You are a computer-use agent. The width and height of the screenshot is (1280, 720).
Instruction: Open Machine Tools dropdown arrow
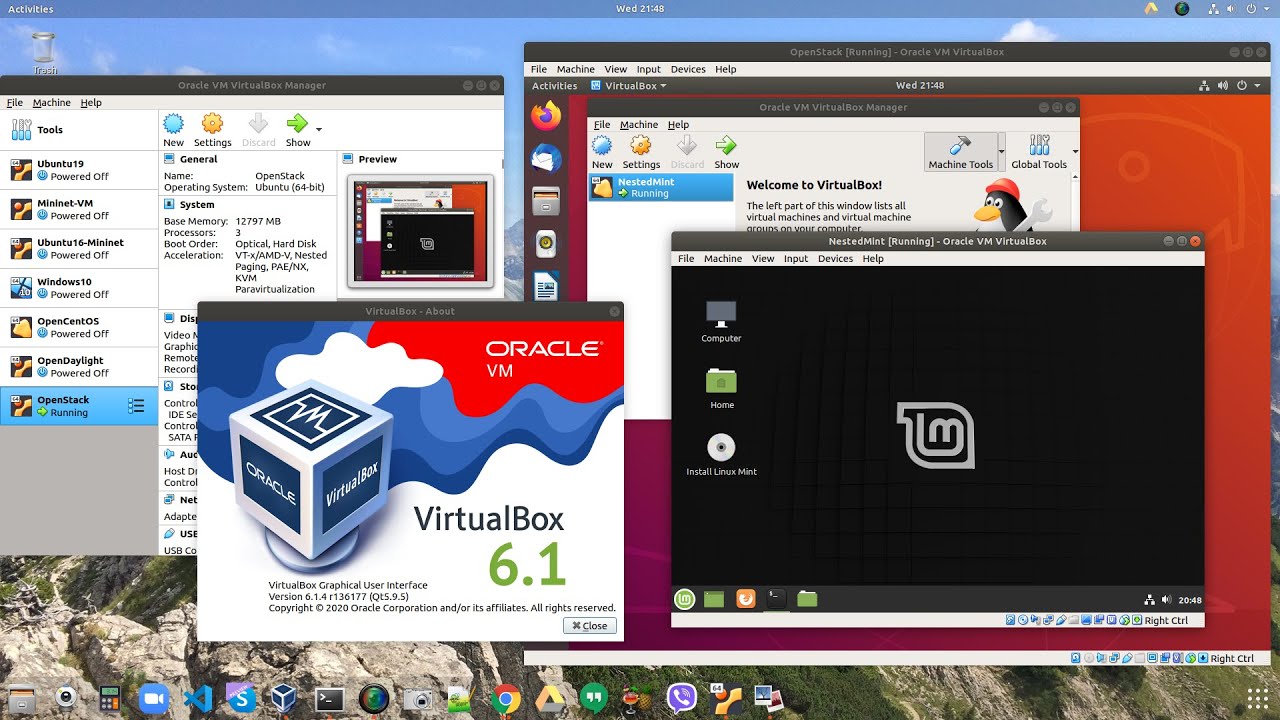tap(1002, 152)
